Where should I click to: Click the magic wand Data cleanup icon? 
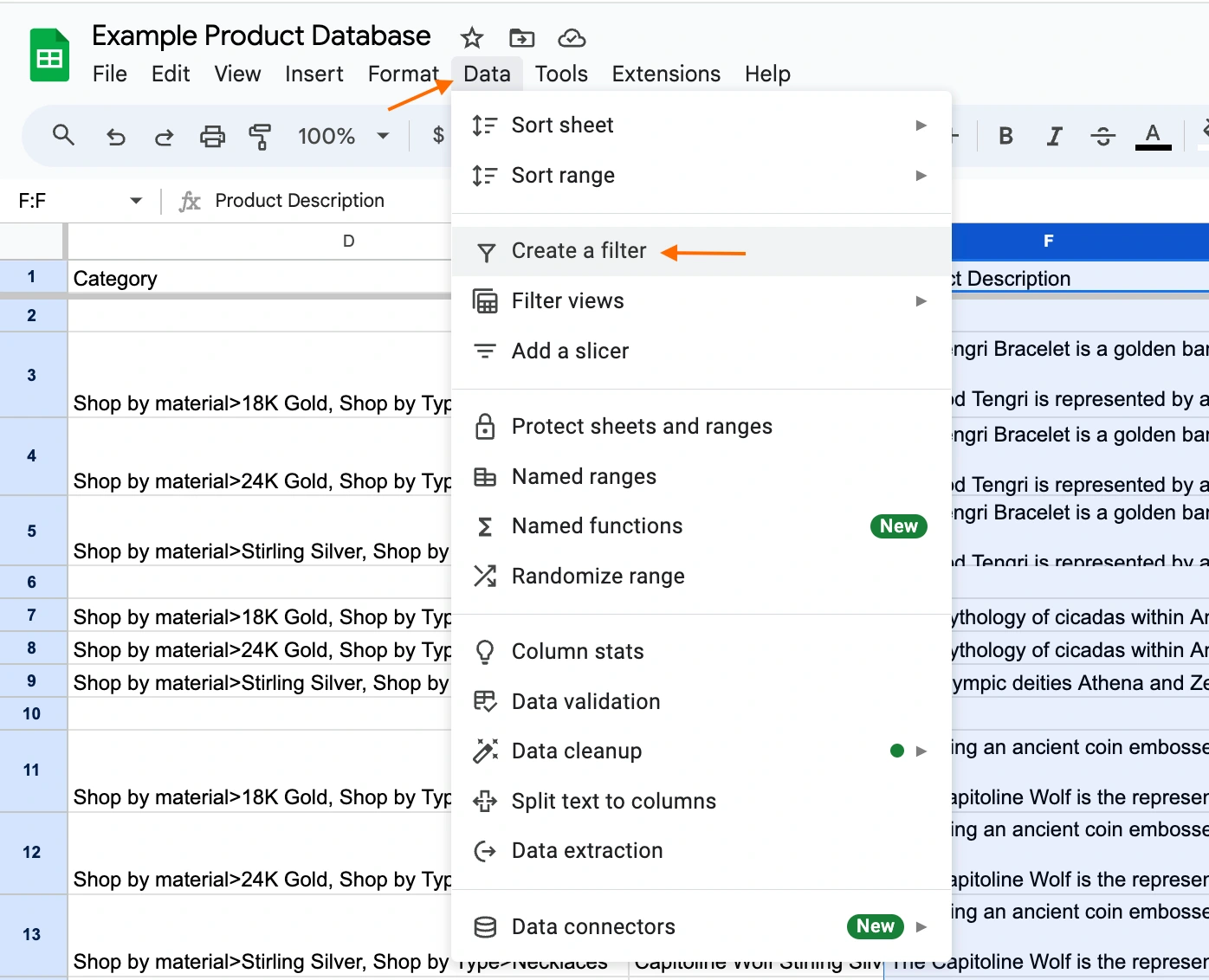(485, 751)
